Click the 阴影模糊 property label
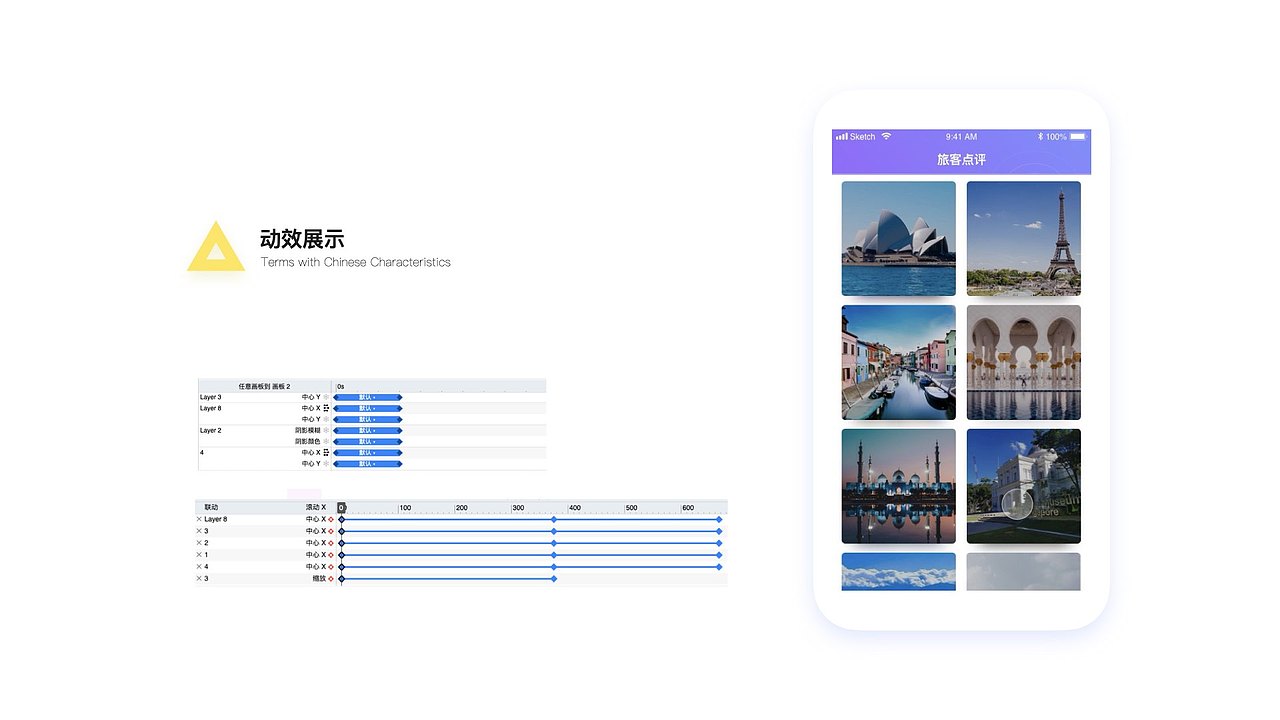 click(x=307, y=430)
